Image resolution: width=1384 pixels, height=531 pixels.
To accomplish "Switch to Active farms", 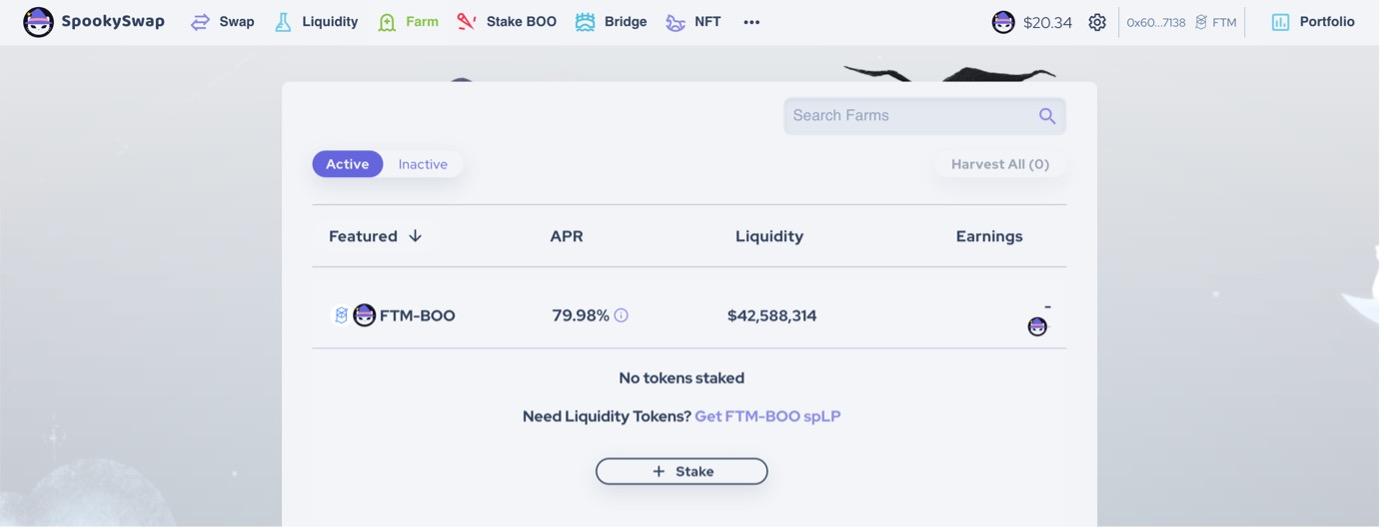I will [347, 164].
